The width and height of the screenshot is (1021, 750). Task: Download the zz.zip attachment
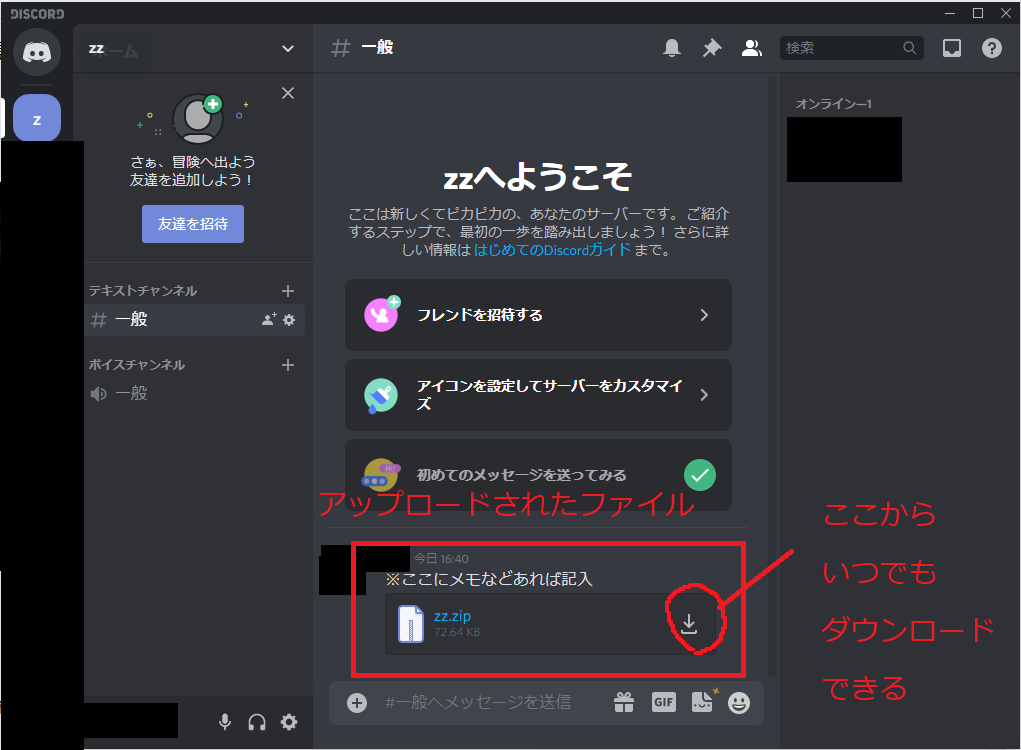pyautogui.click(x=689, y=624)
